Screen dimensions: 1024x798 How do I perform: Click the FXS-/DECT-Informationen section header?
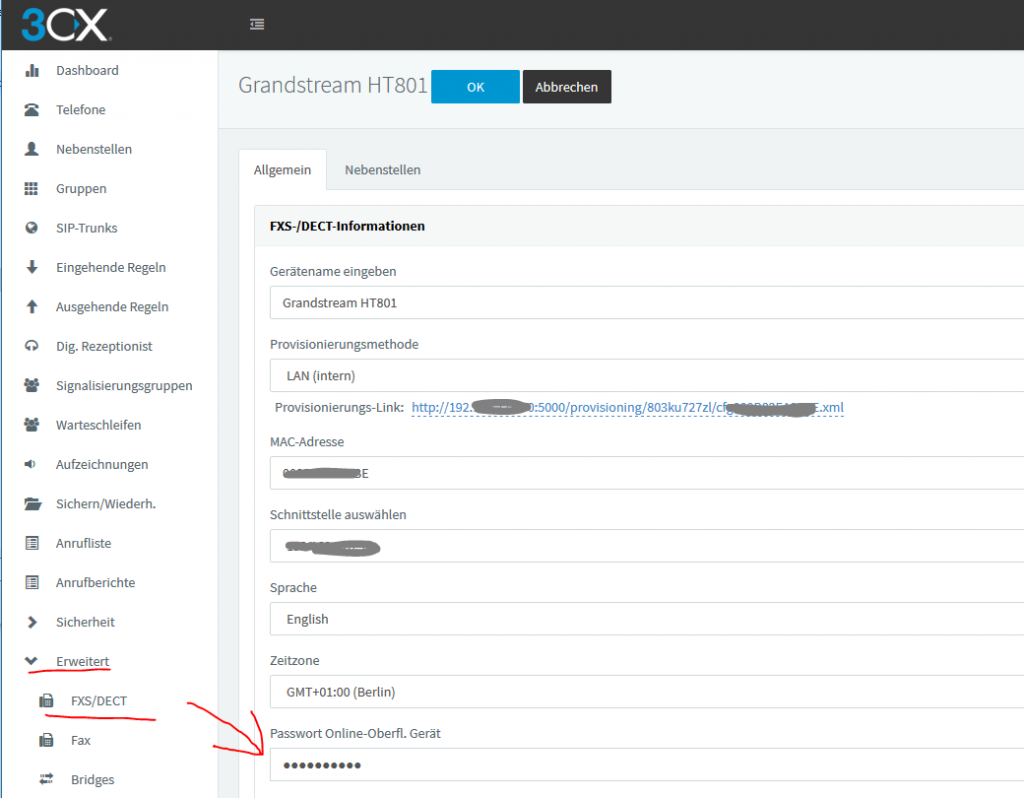coord(347,226)
